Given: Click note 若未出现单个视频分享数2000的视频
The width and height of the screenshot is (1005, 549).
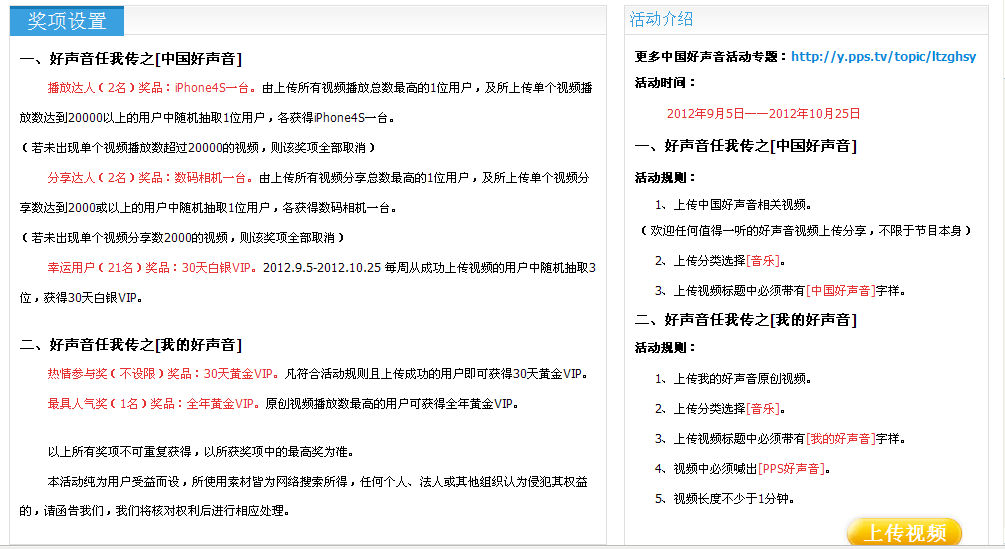Looking at the screenshot, I should coord(183,238).
